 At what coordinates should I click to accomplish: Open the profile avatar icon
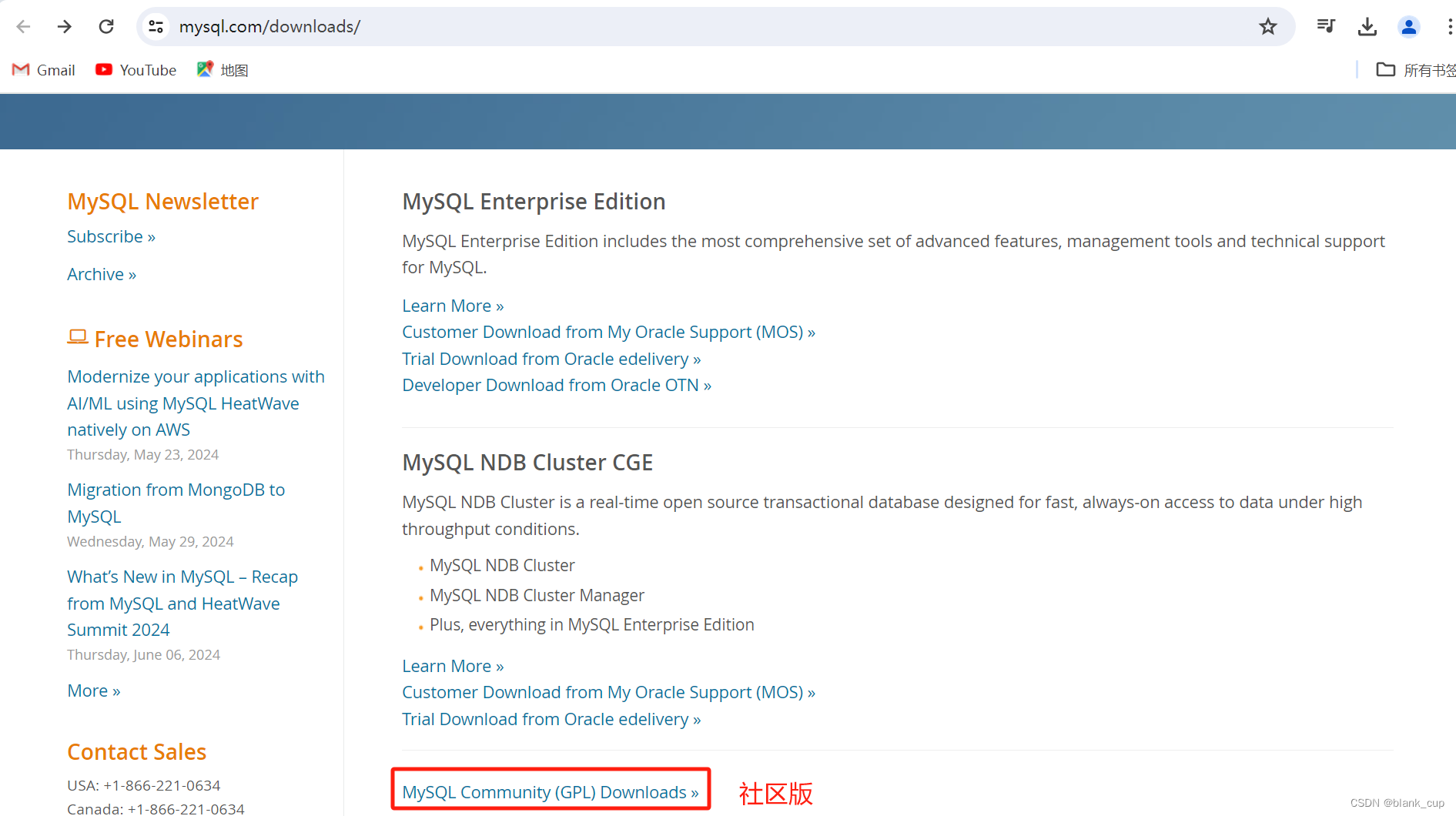1408,27
